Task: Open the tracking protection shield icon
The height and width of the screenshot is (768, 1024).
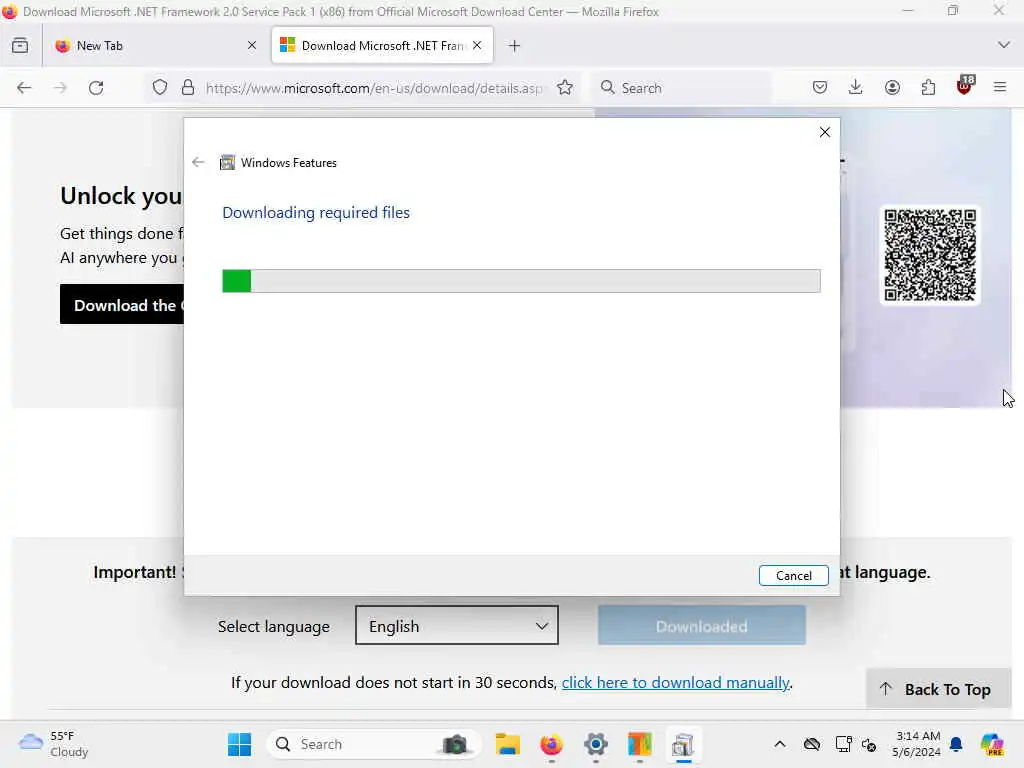Action: click(160, 88)
